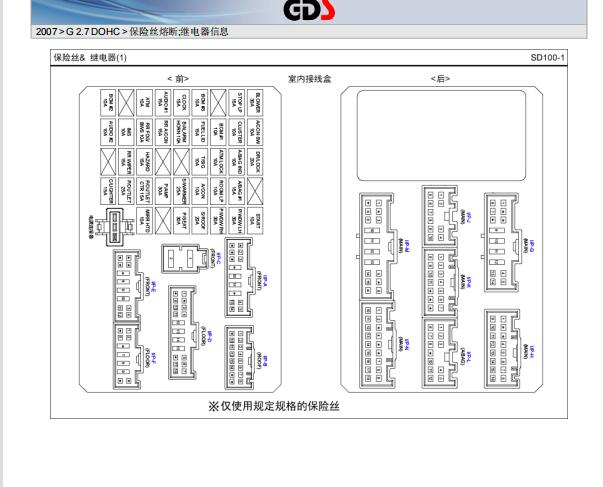
Task: Click the 仅使用规定规格的保险丝 note
Action: coord(274,406)
